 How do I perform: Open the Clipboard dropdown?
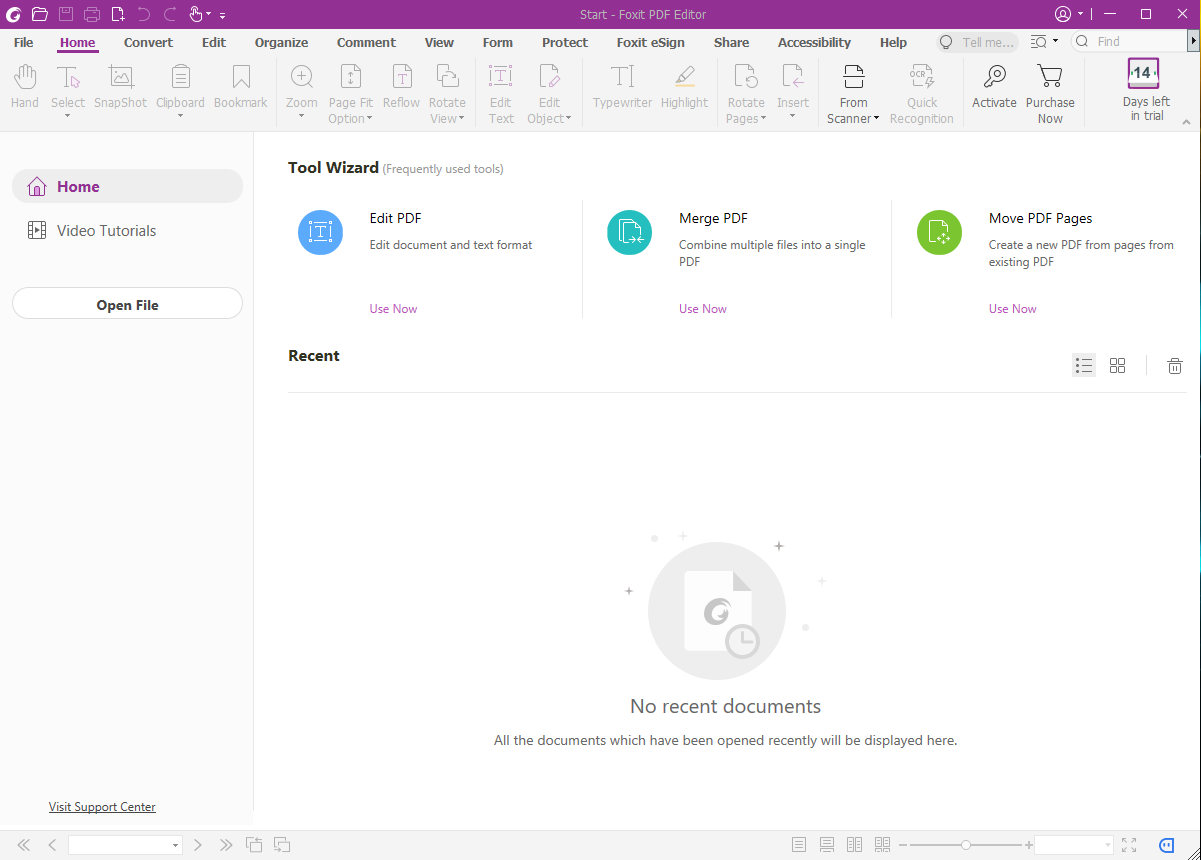click(x=180, y=116)
